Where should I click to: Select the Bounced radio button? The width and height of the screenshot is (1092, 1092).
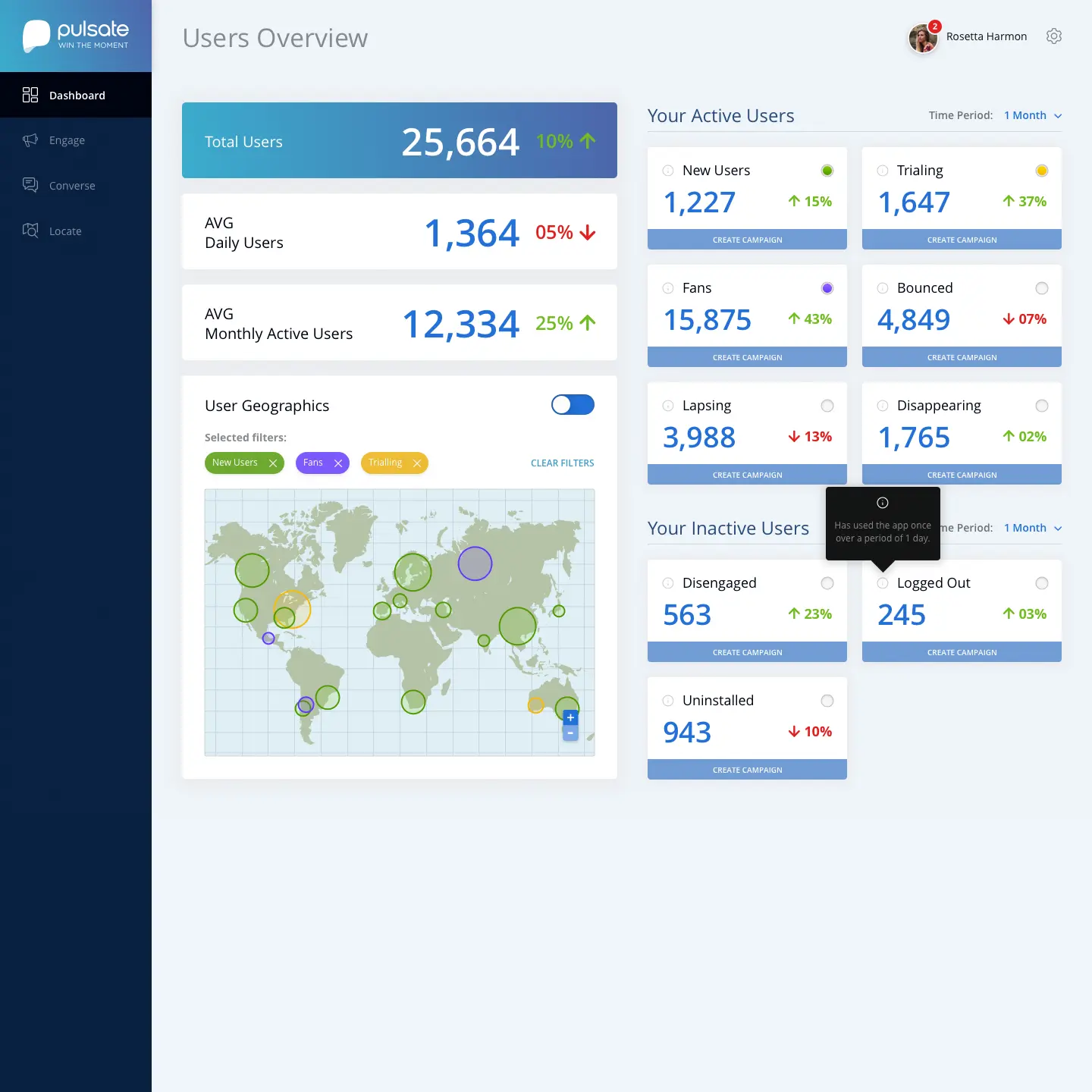1042,288
